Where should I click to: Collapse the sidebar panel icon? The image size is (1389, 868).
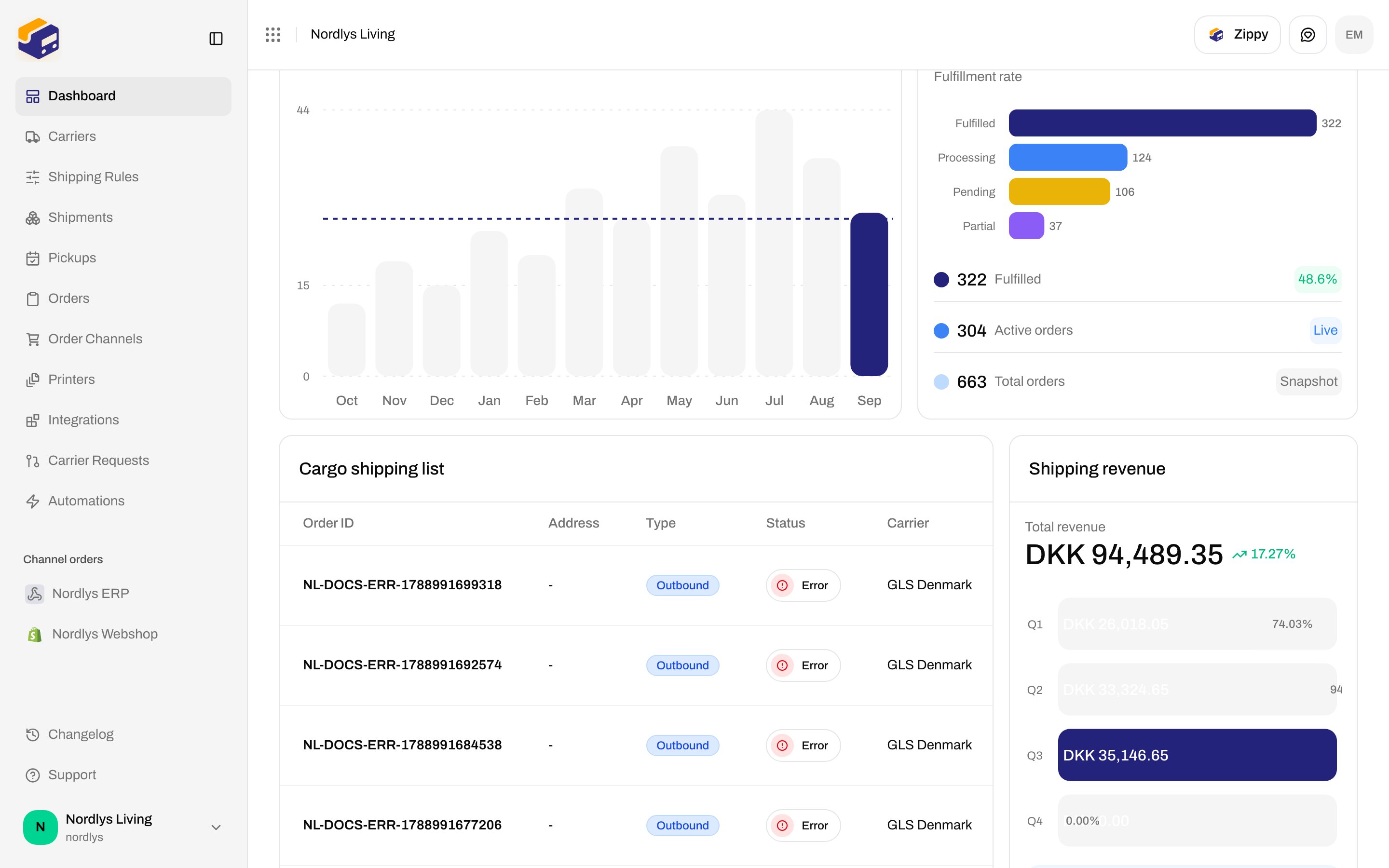coord(216,39)
